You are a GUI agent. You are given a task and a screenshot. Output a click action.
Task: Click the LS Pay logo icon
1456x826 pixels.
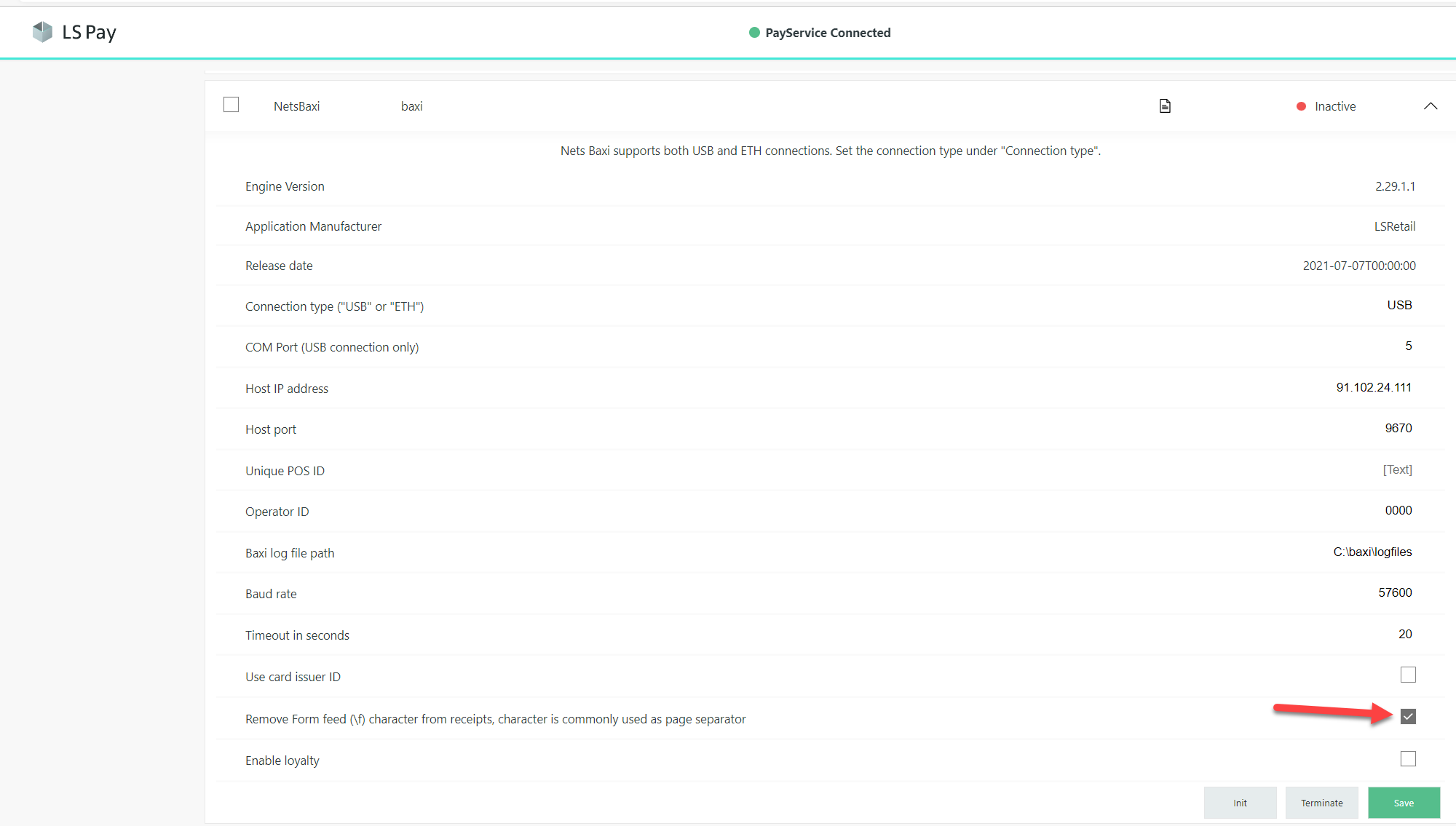pos(43,32)
